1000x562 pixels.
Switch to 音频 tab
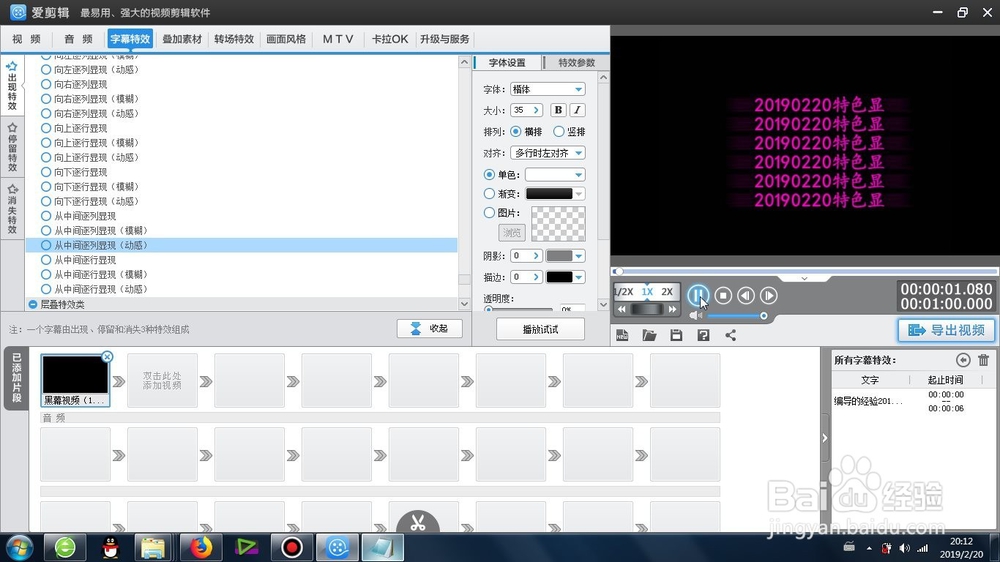coord(78,39)
